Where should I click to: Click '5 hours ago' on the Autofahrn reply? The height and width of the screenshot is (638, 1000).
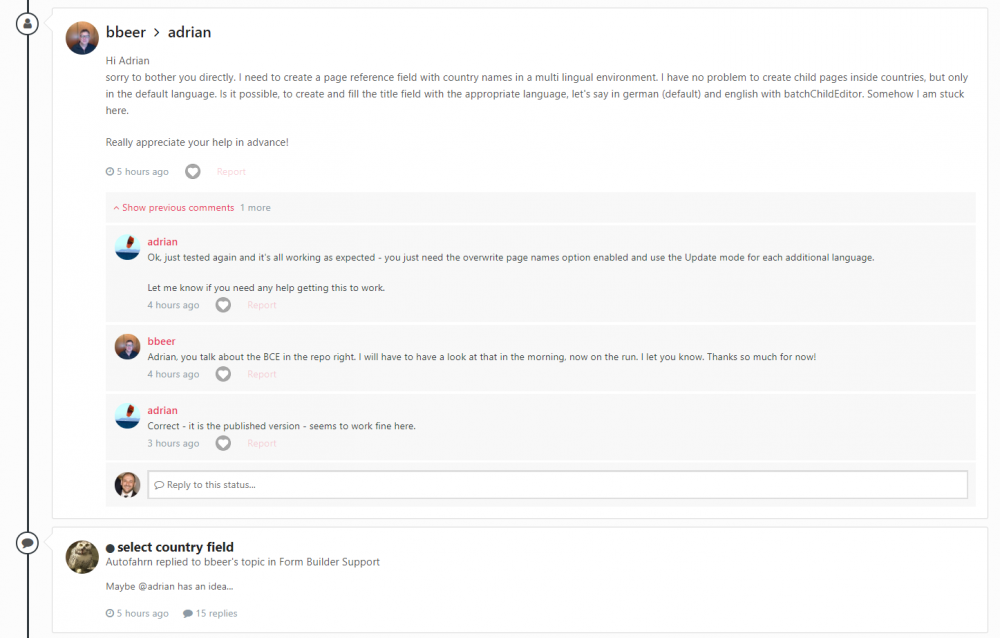tap(137, 613)
